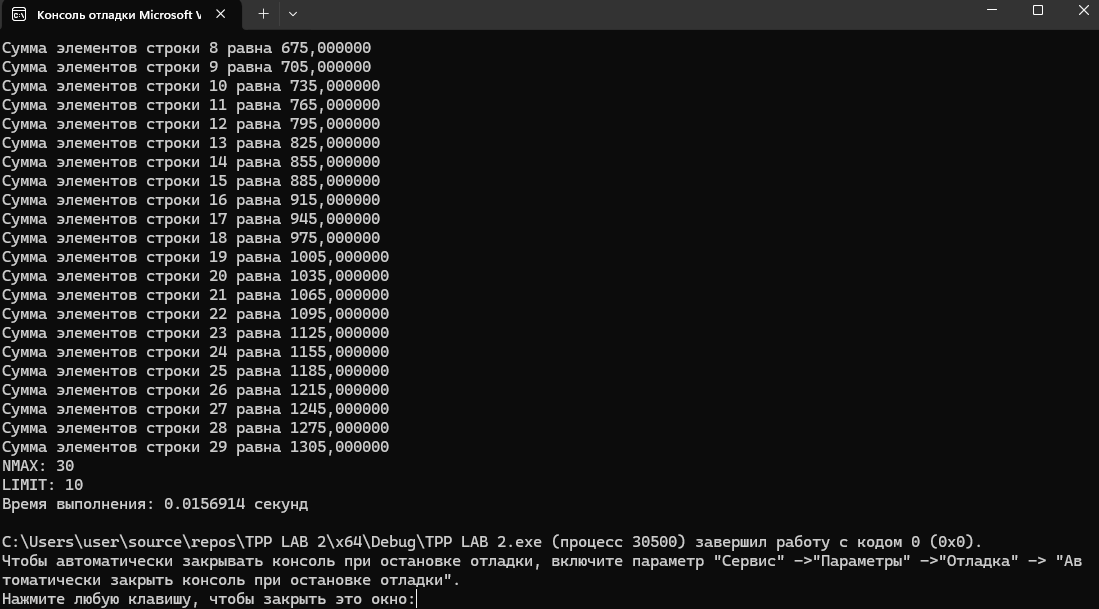The width and height of the screenshot is (1099, 609).
Task: Click the line 'строки 20 равна 1035,000000'
Action: (x=196, y=276)
